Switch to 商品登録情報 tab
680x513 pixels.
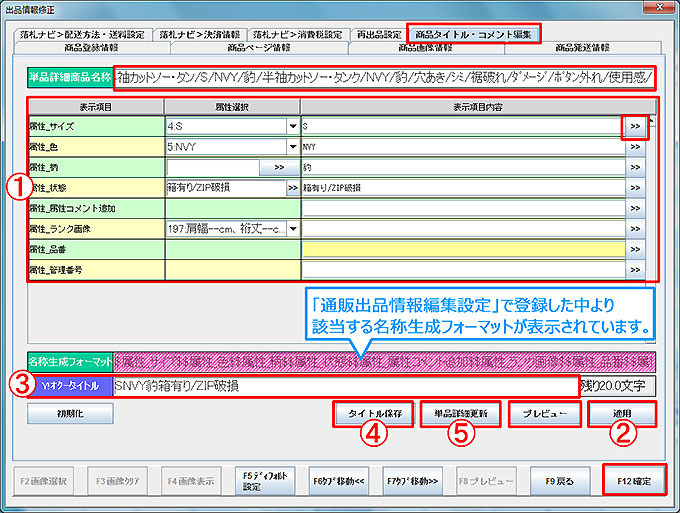[x=92, y=48]
